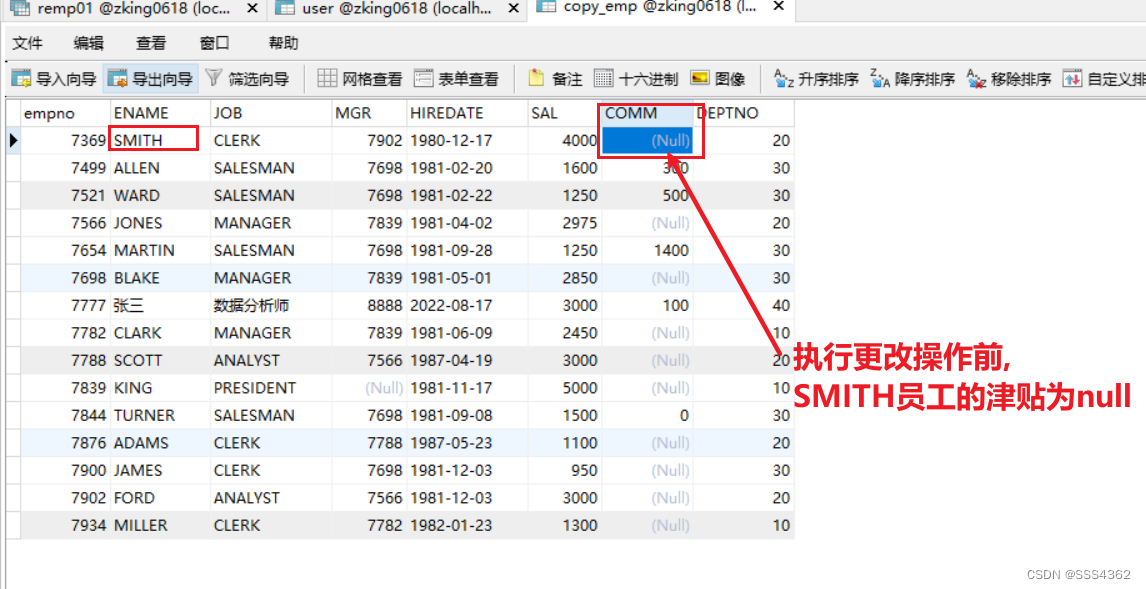Screen dimensions: 1146x589
Task: Select the 张三 name cell
Action: click(x=160, y=305)
